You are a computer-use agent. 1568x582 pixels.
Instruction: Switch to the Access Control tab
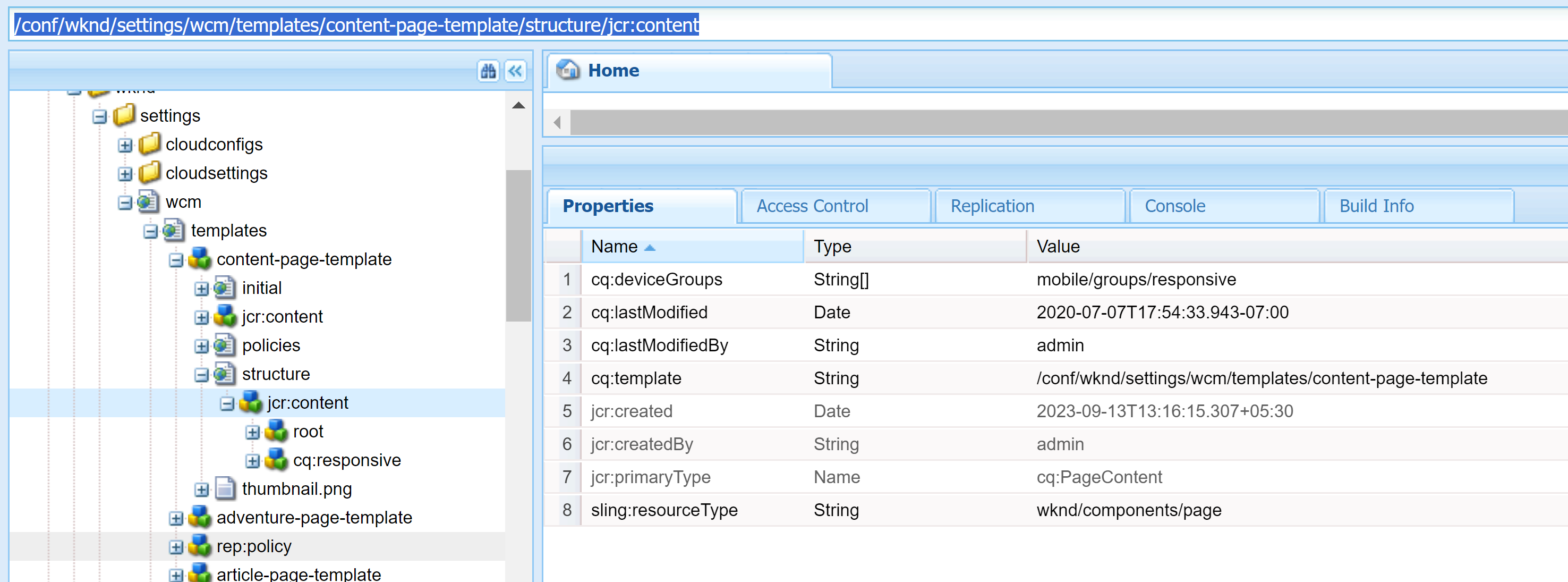tap(812, 206)
